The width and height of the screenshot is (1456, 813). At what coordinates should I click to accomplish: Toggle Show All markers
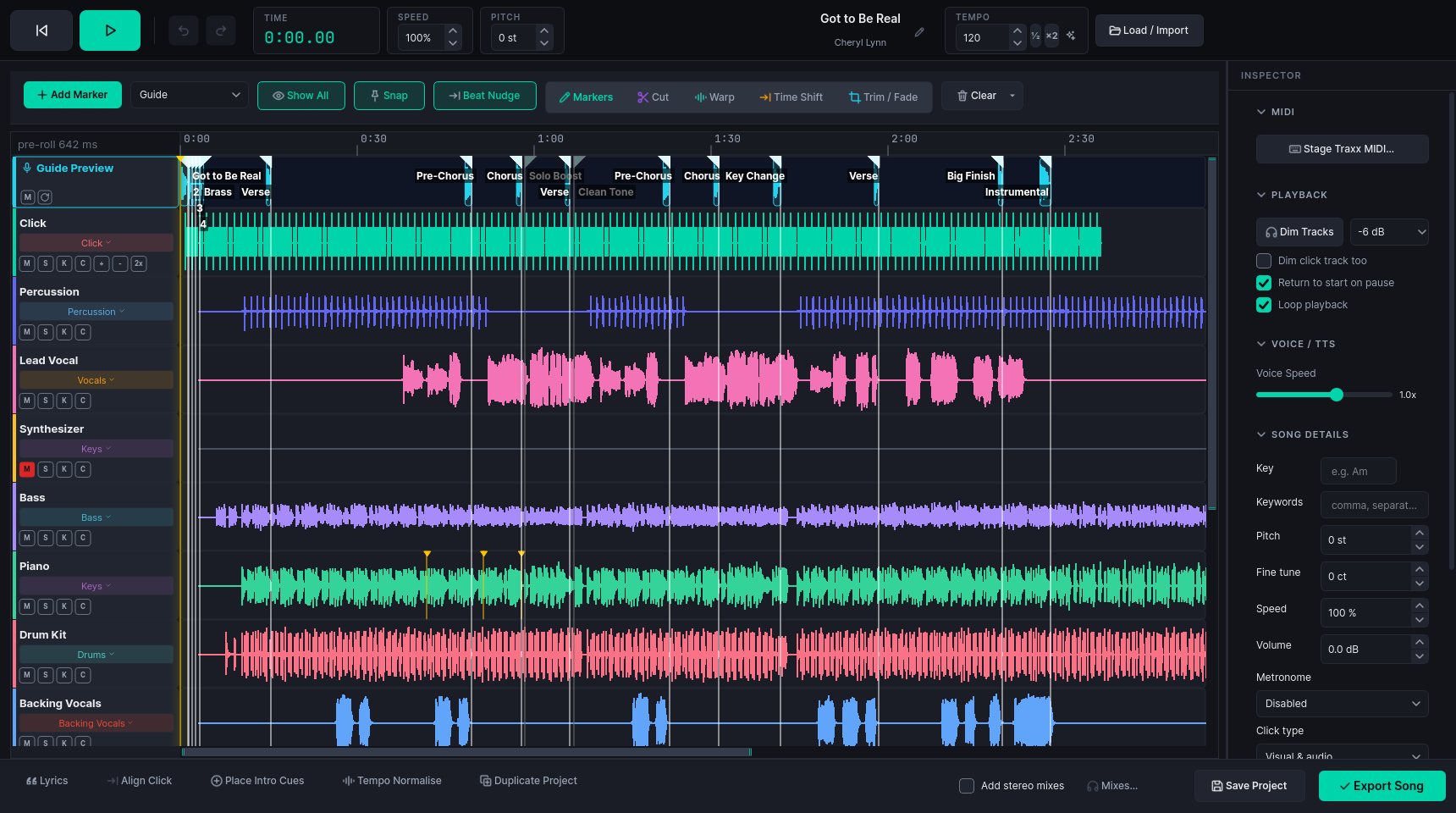click(x=301, y=96)
